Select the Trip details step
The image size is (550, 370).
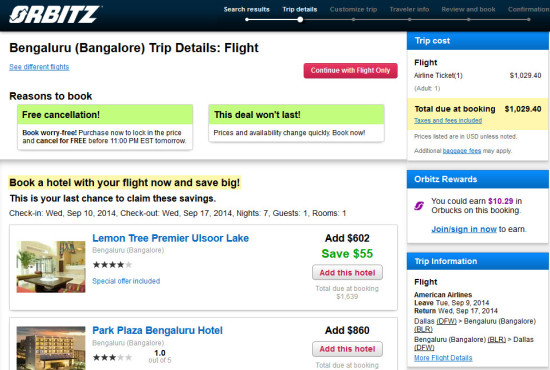coord(300,9)
